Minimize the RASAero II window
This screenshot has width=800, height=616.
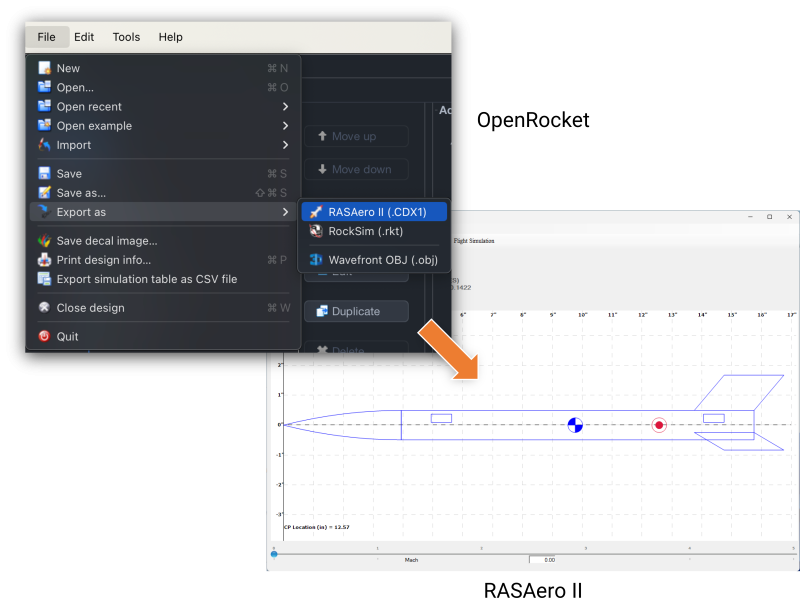pos(750,217)
